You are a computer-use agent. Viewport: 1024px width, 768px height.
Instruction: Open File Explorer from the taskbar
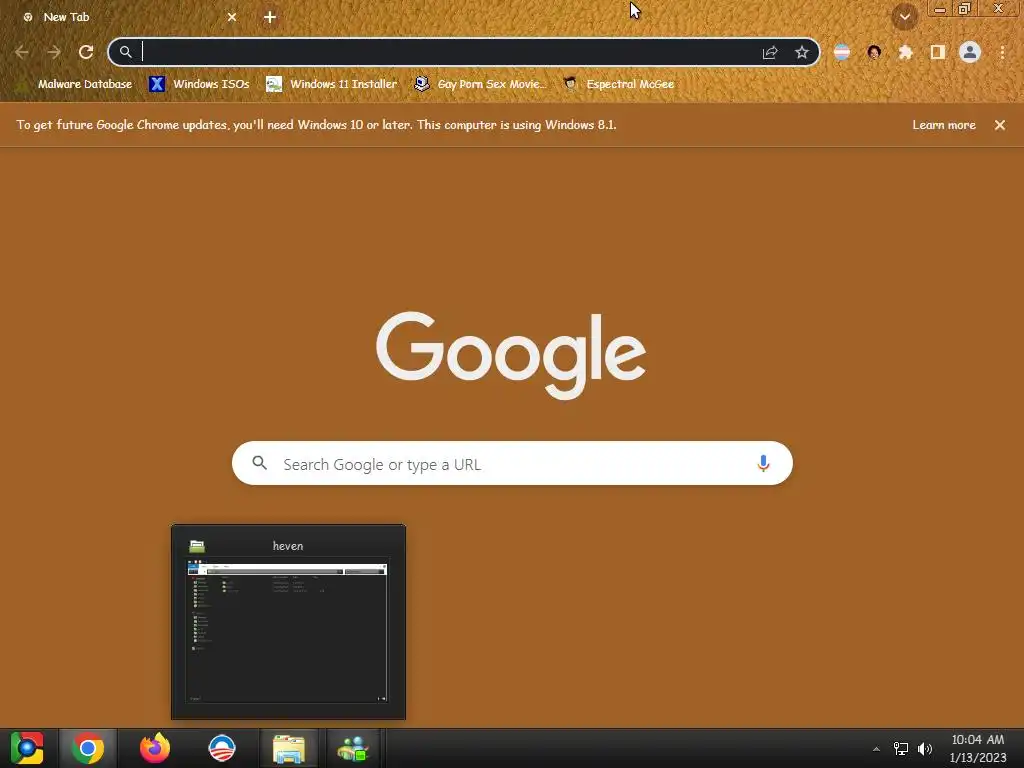[x=289, y=748]
